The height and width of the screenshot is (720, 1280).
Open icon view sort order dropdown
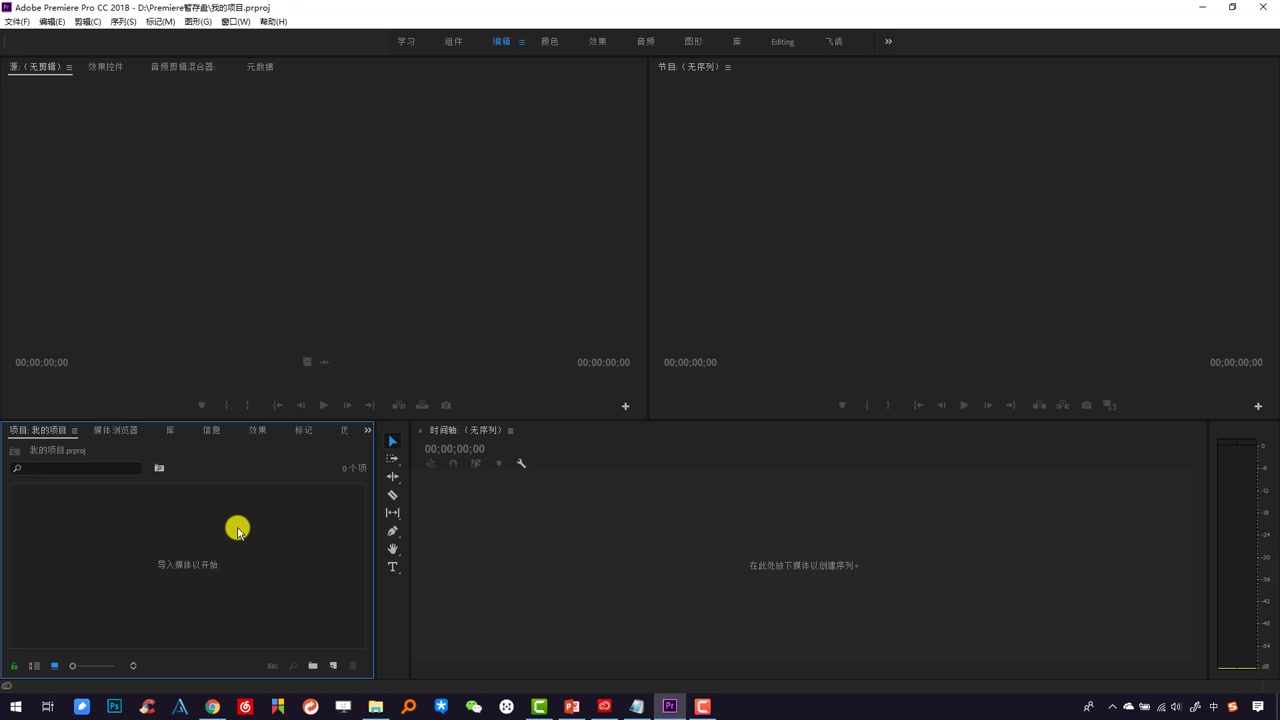[133, 666]
